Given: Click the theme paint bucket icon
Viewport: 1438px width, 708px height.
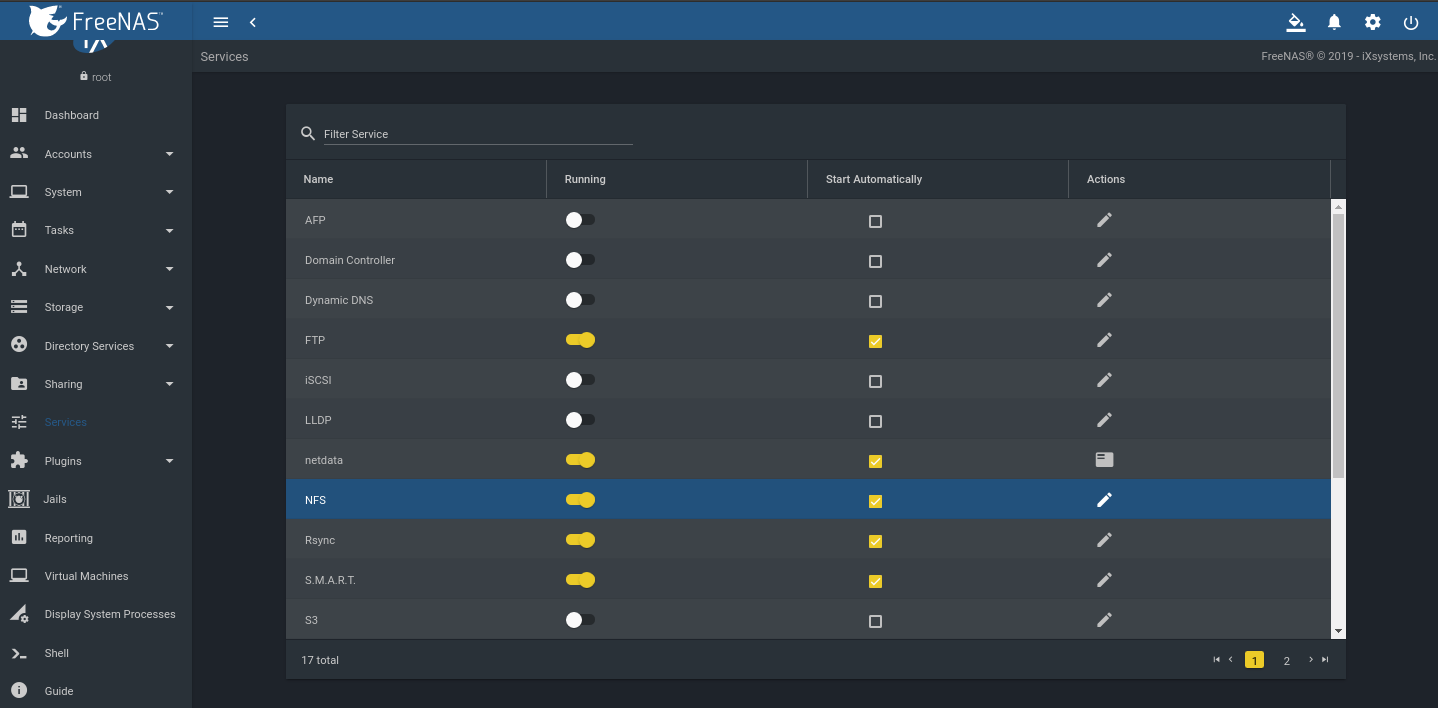Looking at the screenshot, I should 1295,22.
